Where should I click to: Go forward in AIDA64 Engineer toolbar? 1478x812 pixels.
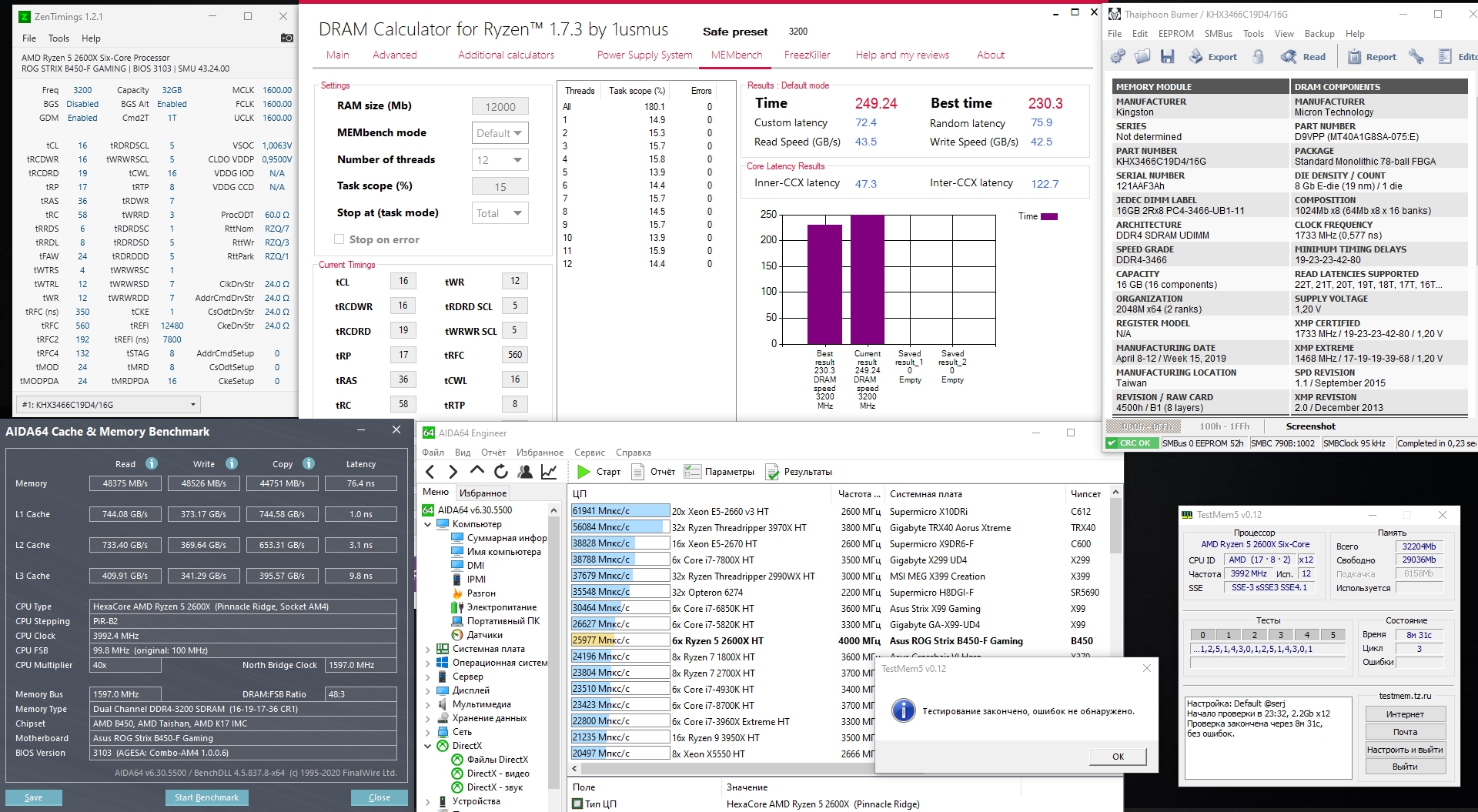[453, 472]
